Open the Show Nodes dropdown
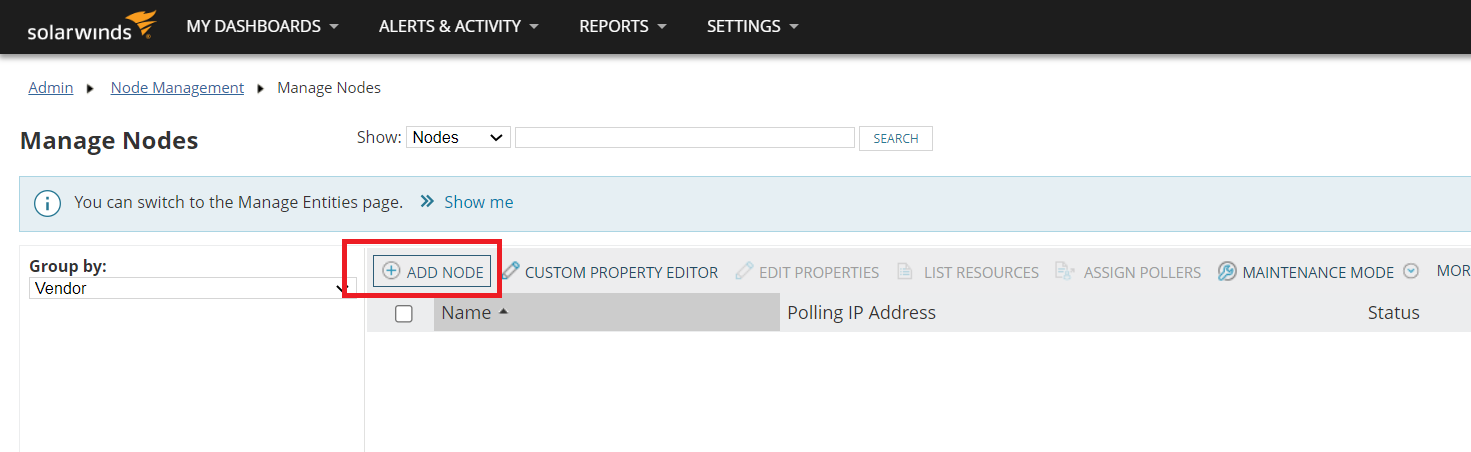 (x=458, y=138)
